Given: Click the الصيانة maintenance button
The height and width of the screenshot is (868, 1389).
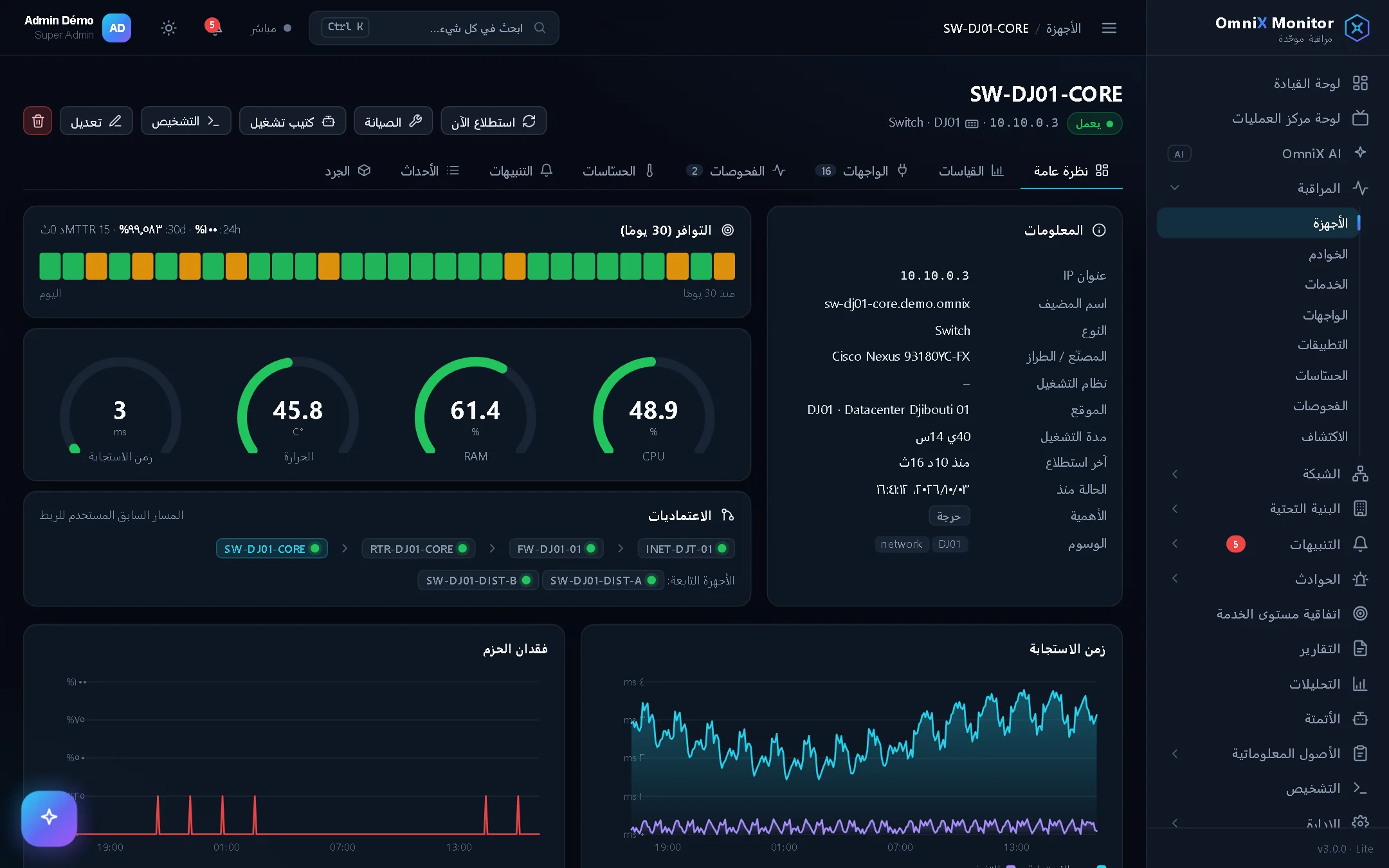Looking at the screenshot, I should 393,121.
